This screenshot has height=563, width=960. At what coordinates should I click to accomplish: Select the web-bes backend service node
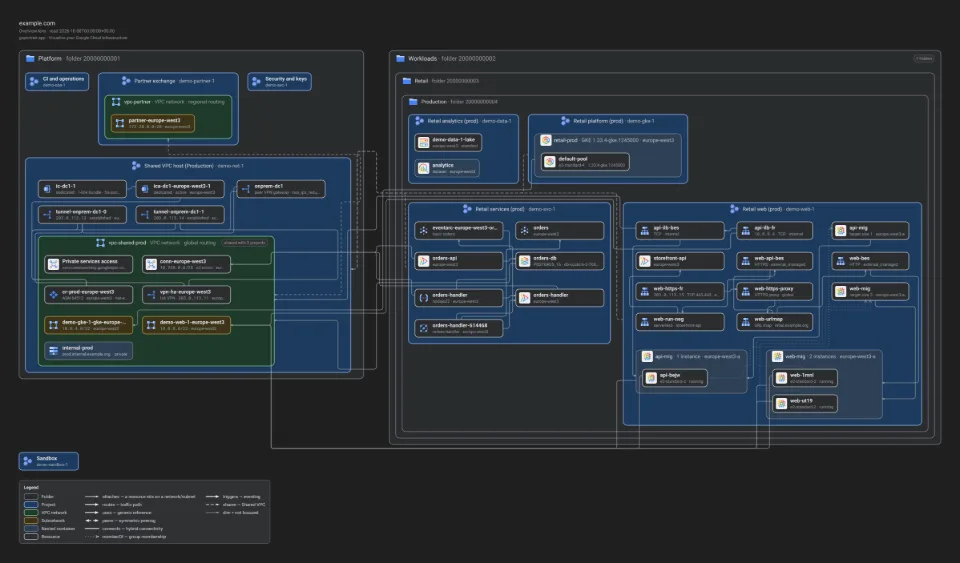click(870, 261)
